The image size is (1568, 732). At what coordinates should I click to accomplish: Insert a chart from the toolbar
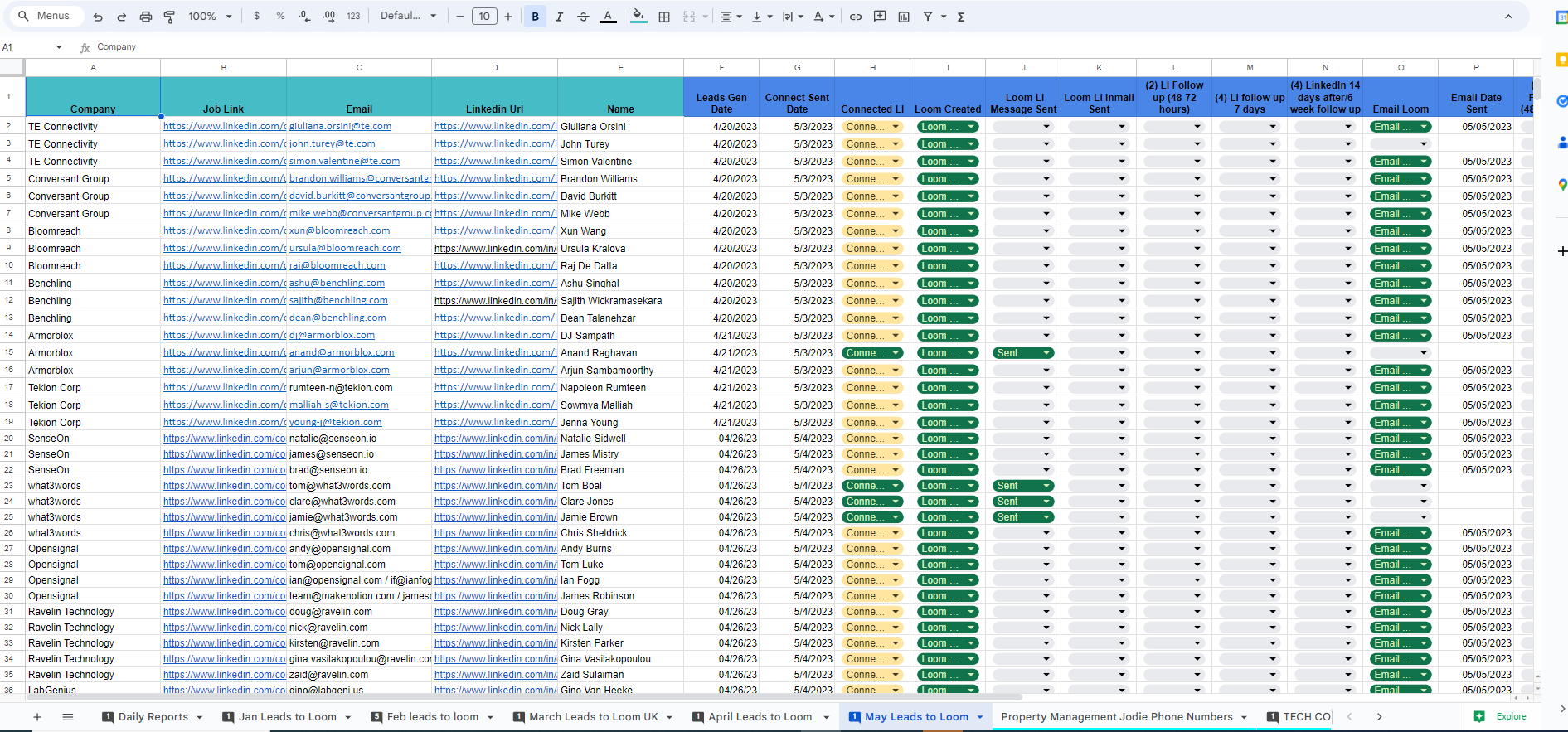point(904,17)
